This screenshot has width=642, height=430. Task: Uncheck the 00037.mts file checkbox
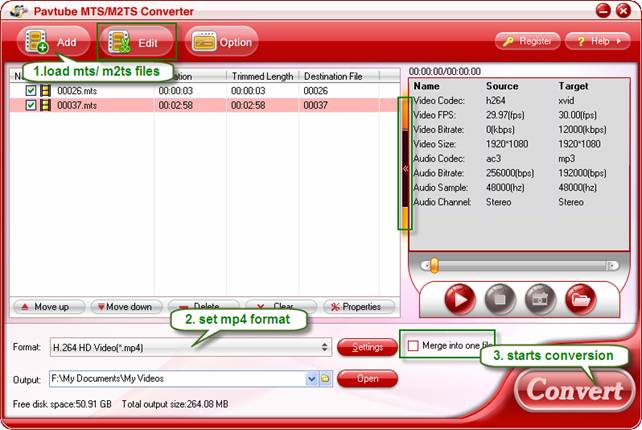click(31, 105)
